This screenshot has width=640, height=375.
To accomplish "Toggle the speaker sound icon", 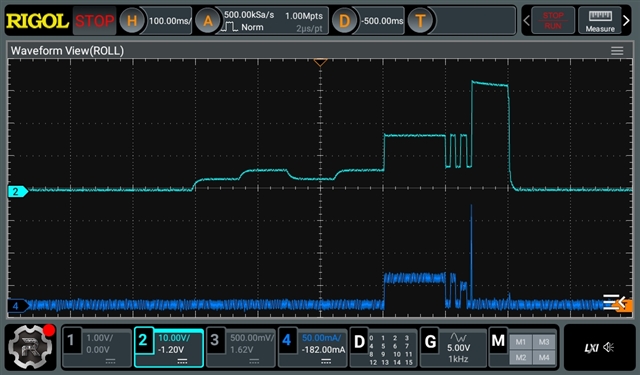I will click(609, 347).
